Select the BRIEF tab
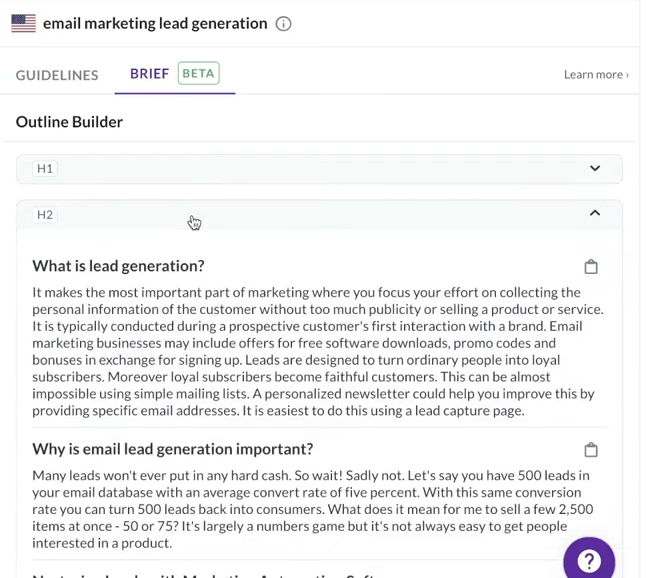This screenshot has width=646, height=578. click(150, 74)
